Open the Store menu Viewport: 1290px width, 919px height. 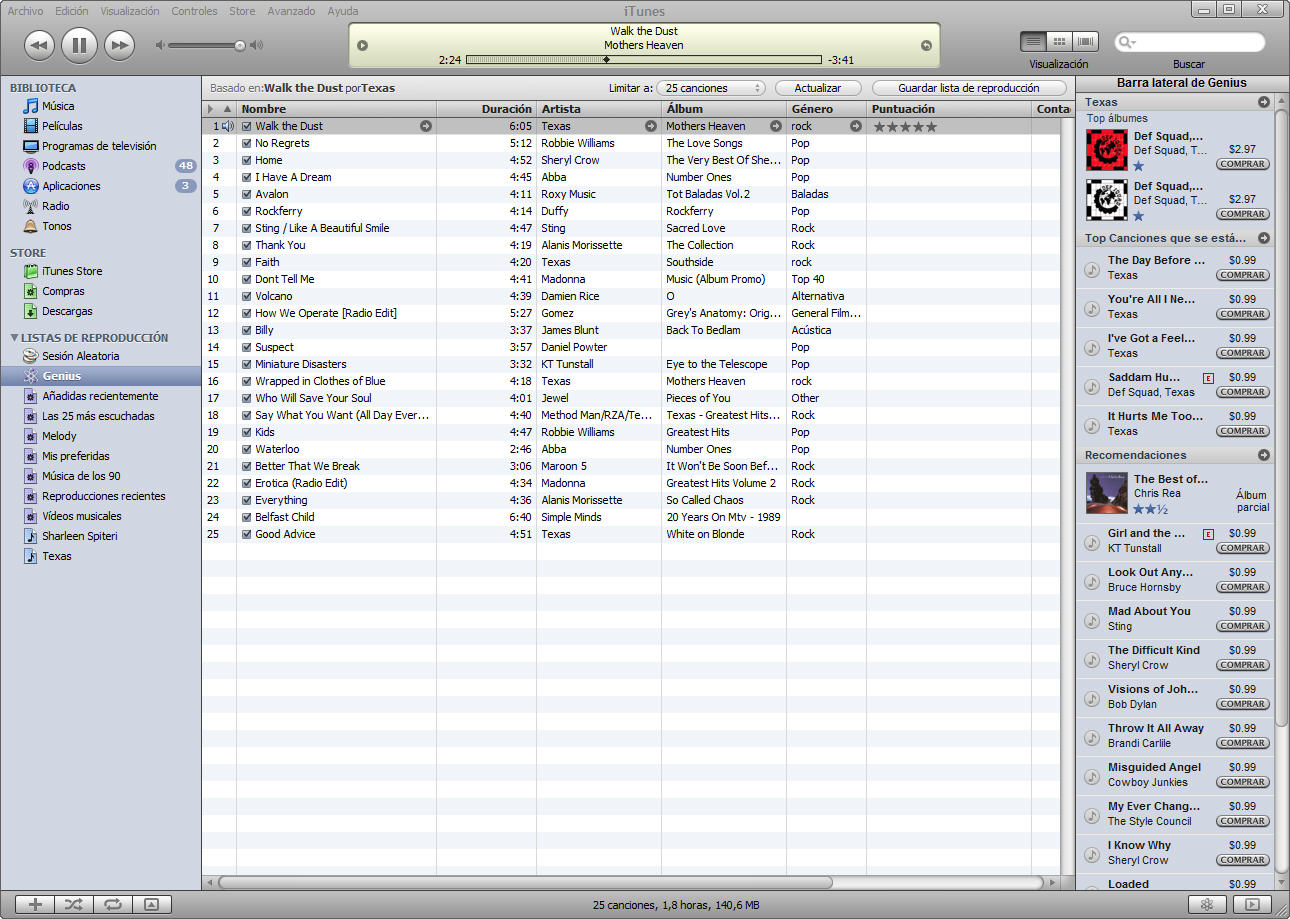242,11
